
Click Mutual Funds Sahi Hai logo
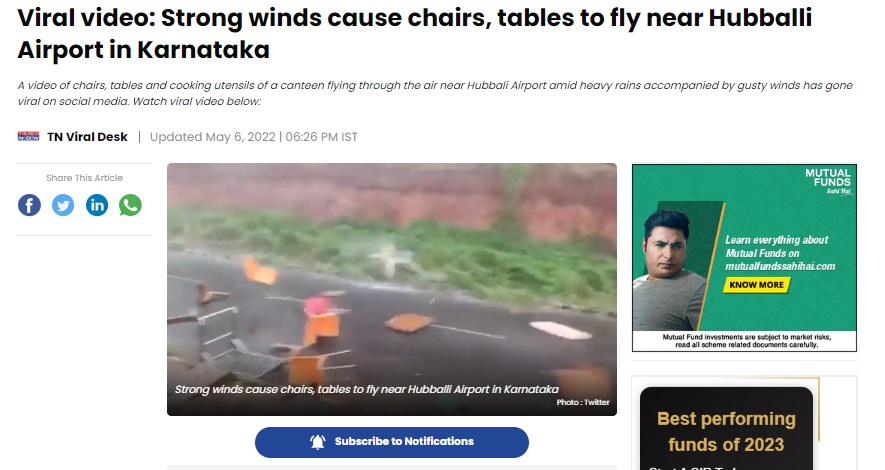point(829,181)
